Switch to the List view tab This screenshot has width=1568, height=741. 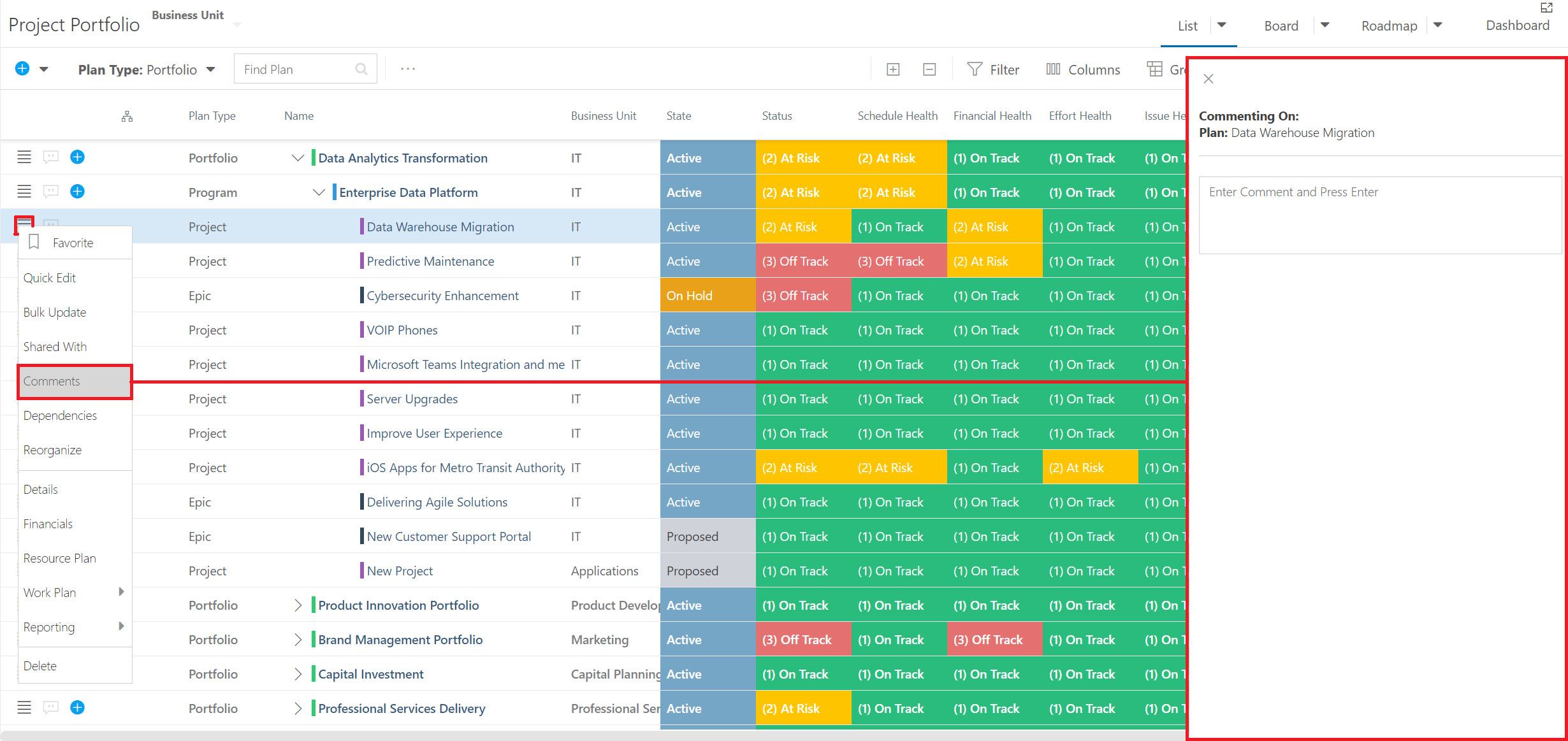(x=1187, y=26)
